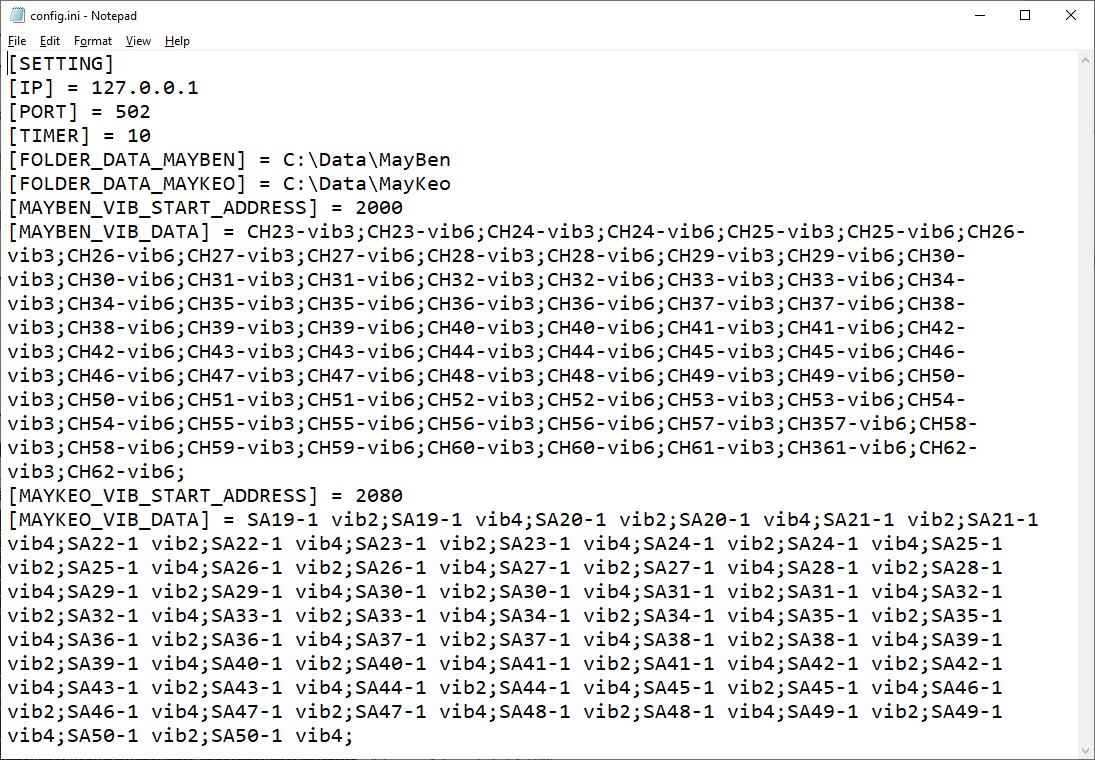Click the PORT value 502
This screenshot has height=760, width=1095.
pos(132,112)
